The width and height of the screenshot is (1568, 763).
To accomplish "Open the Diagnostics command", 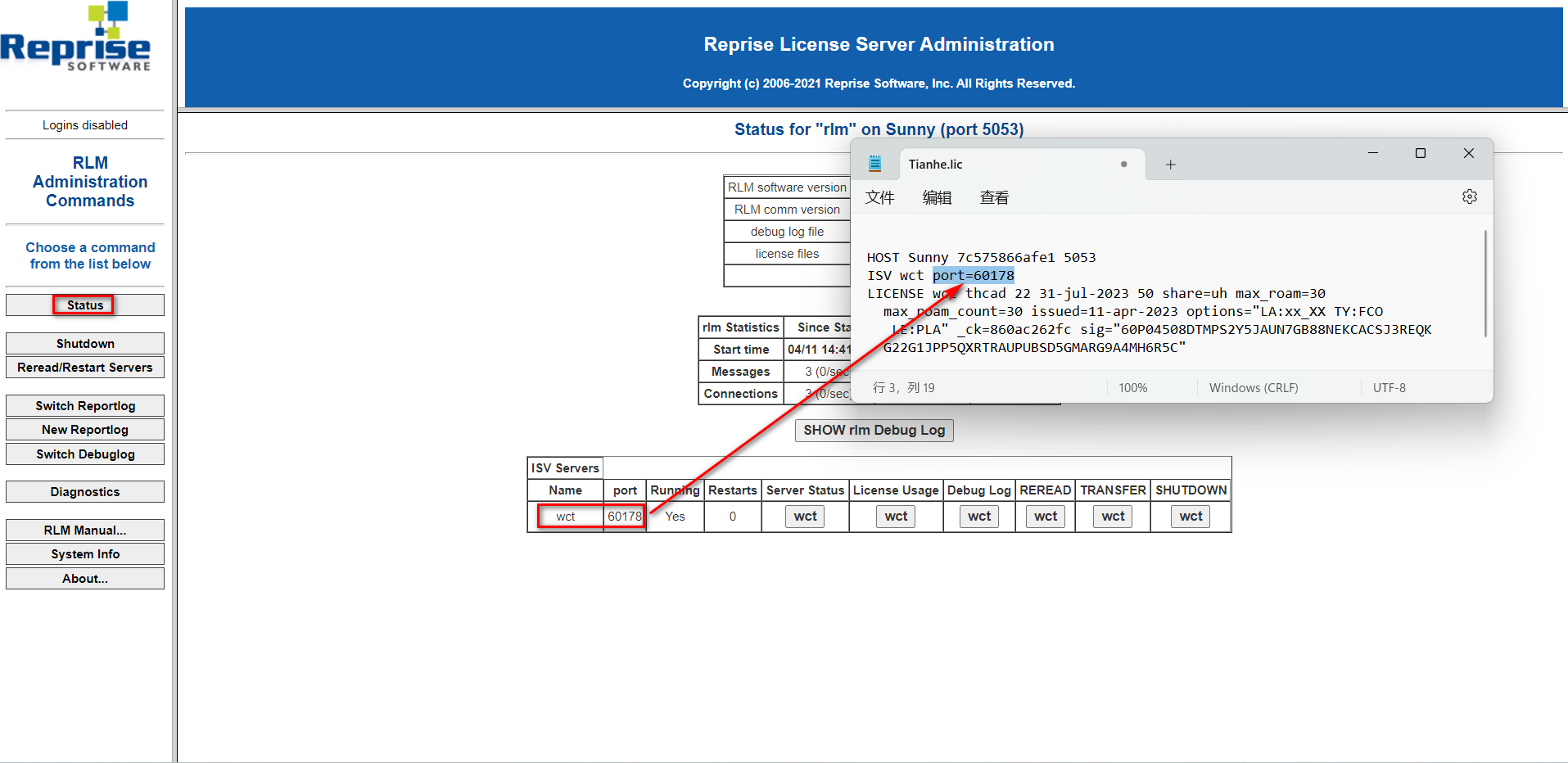I will [85, 491].
